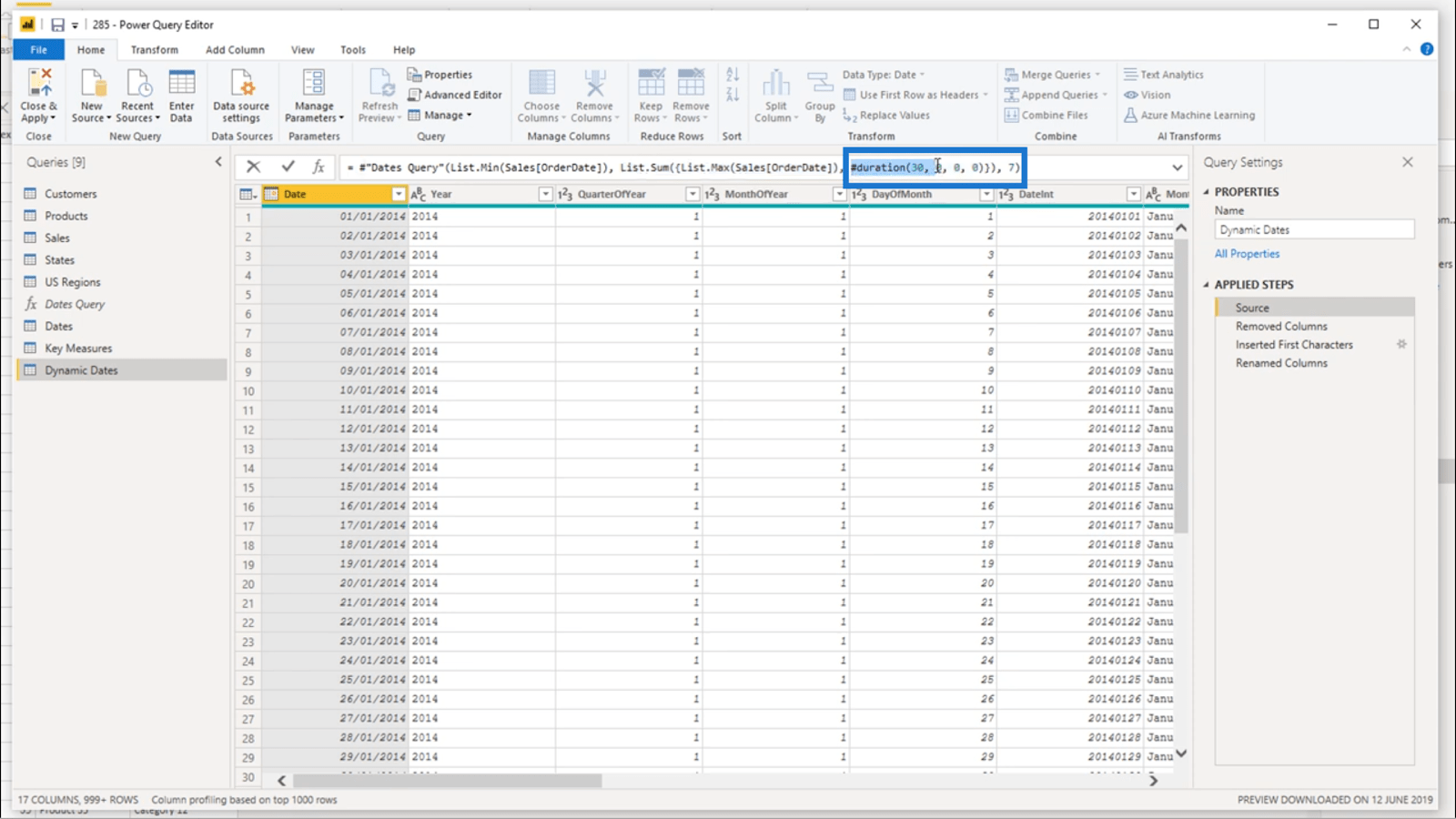Viewport: 1456px width, 819px height.
Task: Open the MonthOfYear column filter dropdown
Action: coord(839,194)
